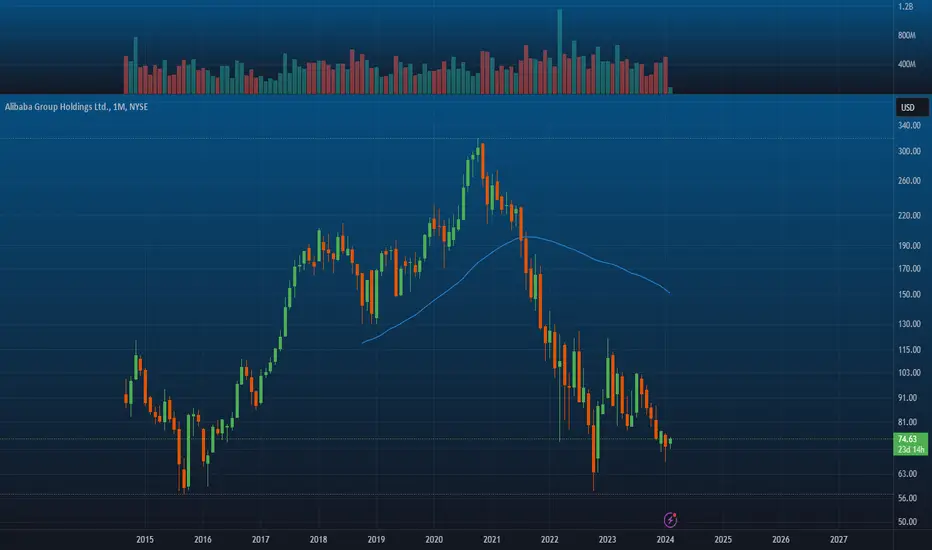Screen dimensions: 932x550
Task: Click the 23d 14h countdown label
Action: pyautogui.click(x=911, y=450)
